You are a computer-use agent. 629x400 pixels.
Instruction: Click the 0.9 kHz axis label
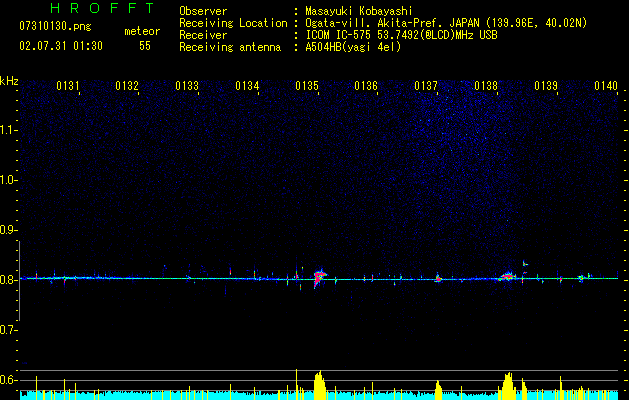tap(8, 230)
